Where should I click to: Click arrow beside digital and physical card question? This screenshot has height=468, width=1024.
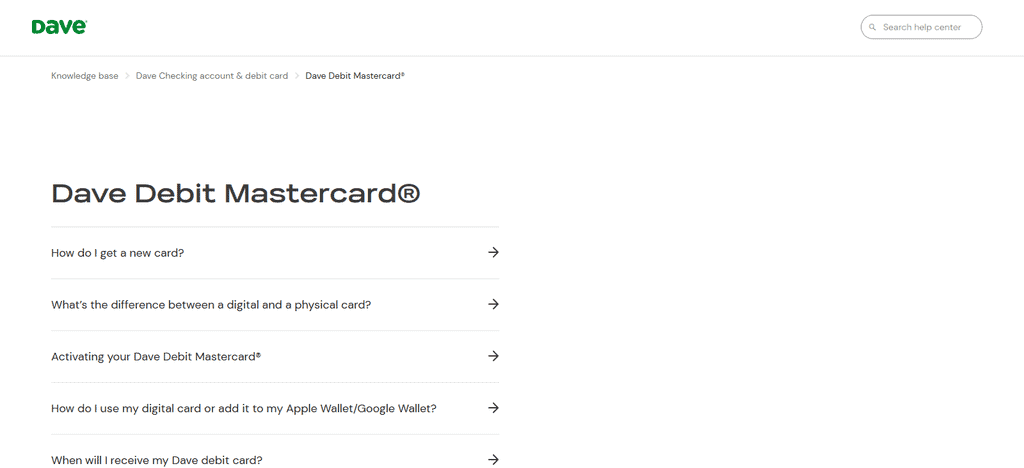tap(493, 304)
